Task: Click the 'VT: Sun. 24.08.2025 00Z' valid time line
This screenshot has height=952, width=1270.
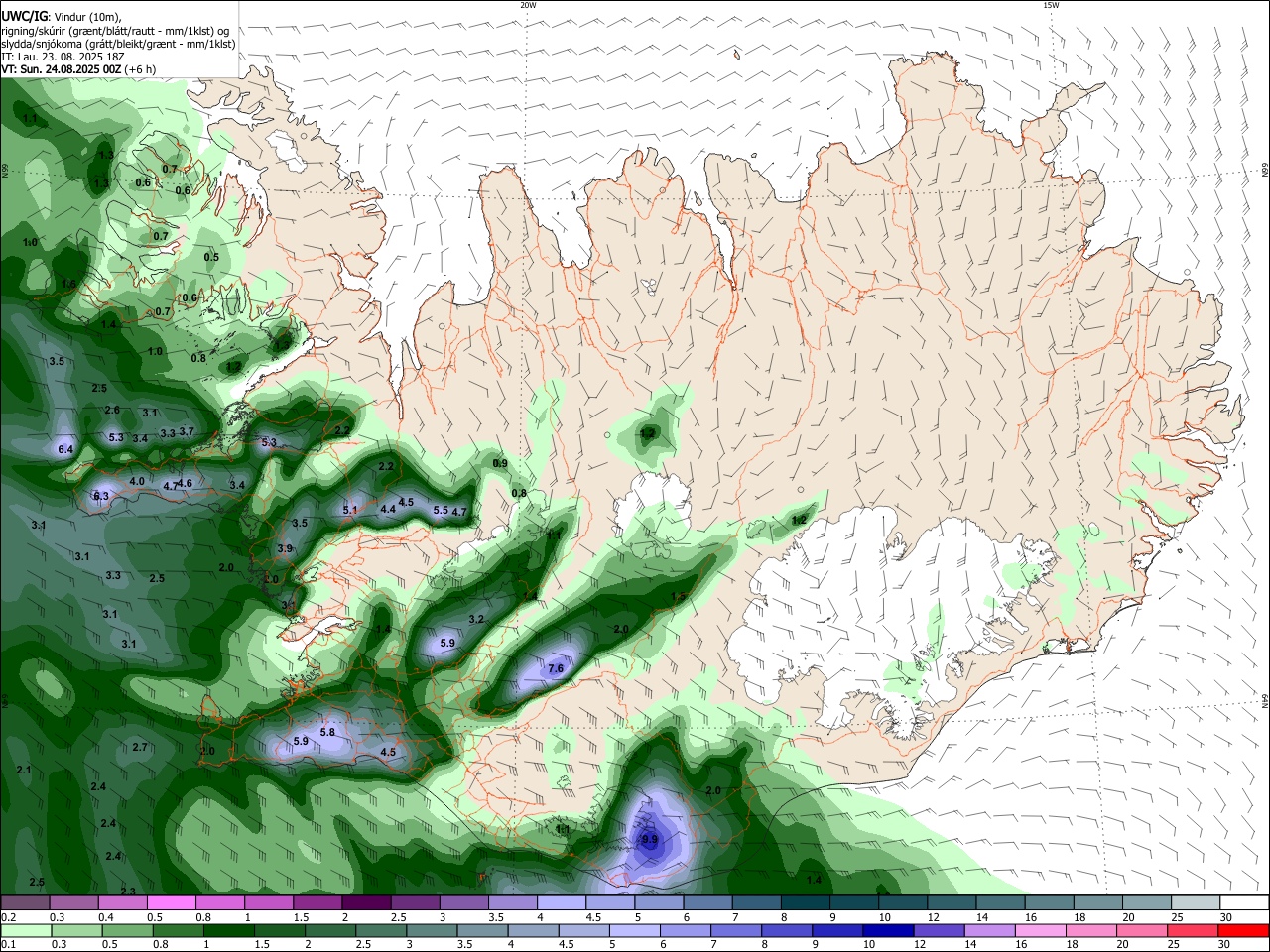Action: pos(77,69)
